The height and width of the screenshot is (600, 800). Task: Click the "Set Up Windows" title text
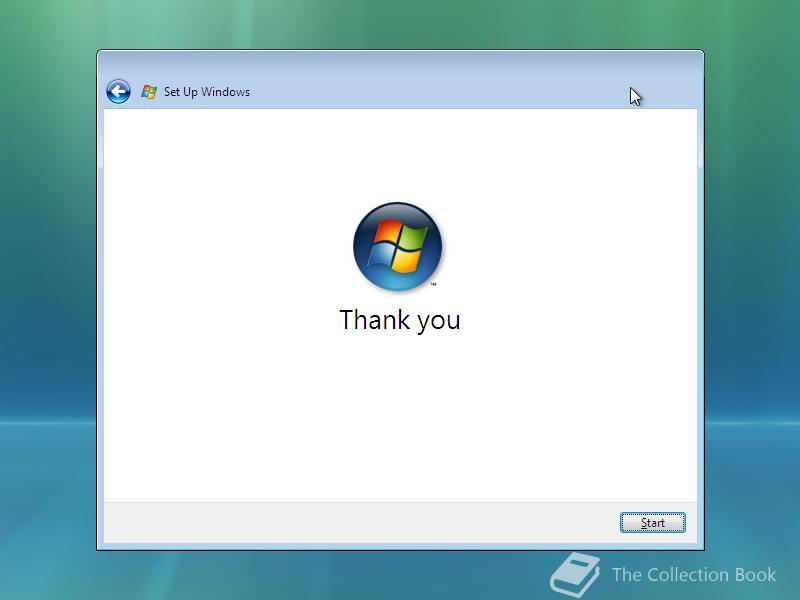[x=207, y=92]
